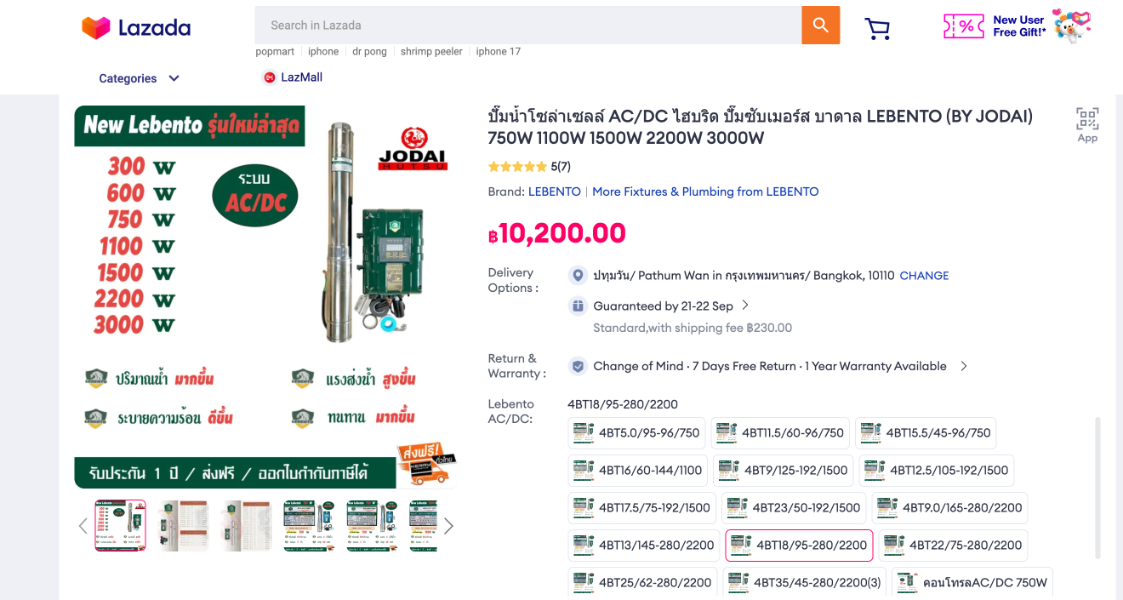This screenshot has width=1123, height=600.
Task: Open the shopping cart
Action: [x=878, y=28]
